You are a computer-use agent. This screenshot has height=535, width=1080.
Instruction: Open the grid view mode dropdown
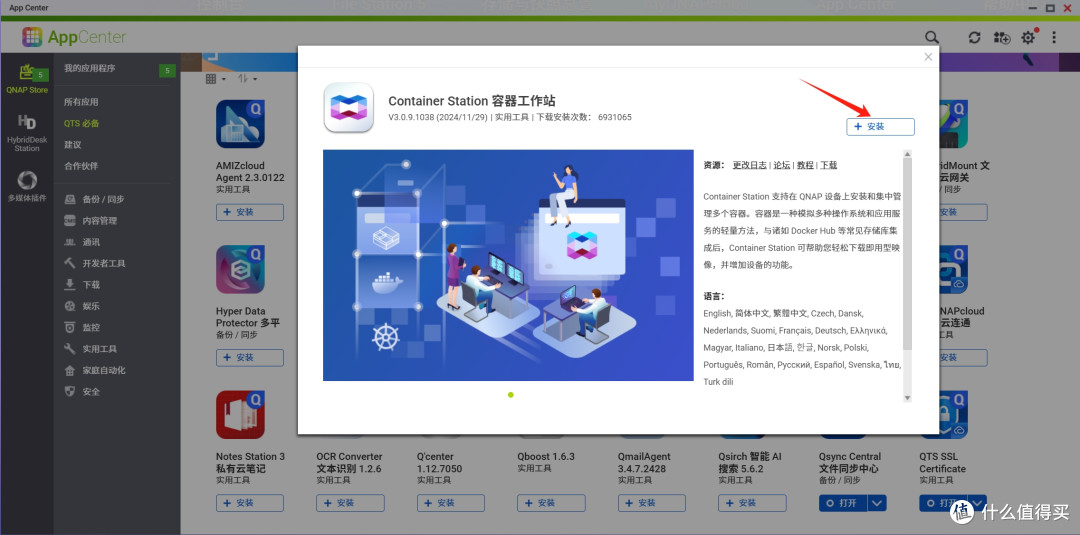[216, 79]
